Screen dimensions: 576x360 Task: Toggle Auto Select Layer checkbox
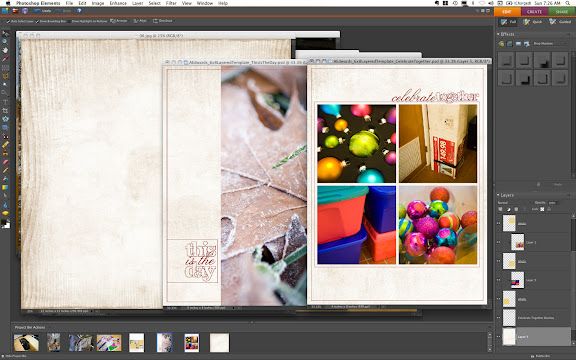point(8,21)
